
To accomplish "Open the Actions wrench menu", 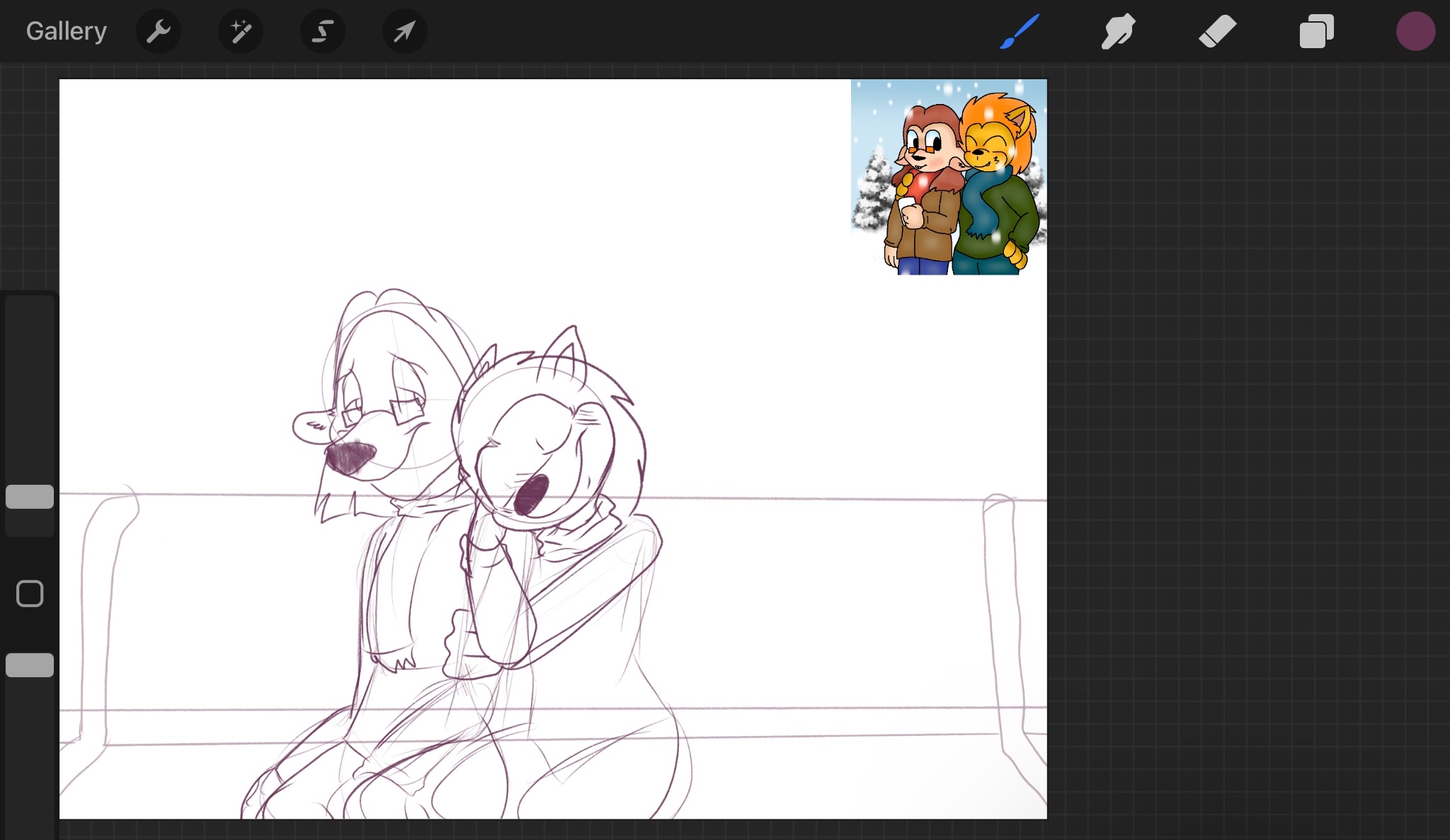I will (x=159, y=31).
